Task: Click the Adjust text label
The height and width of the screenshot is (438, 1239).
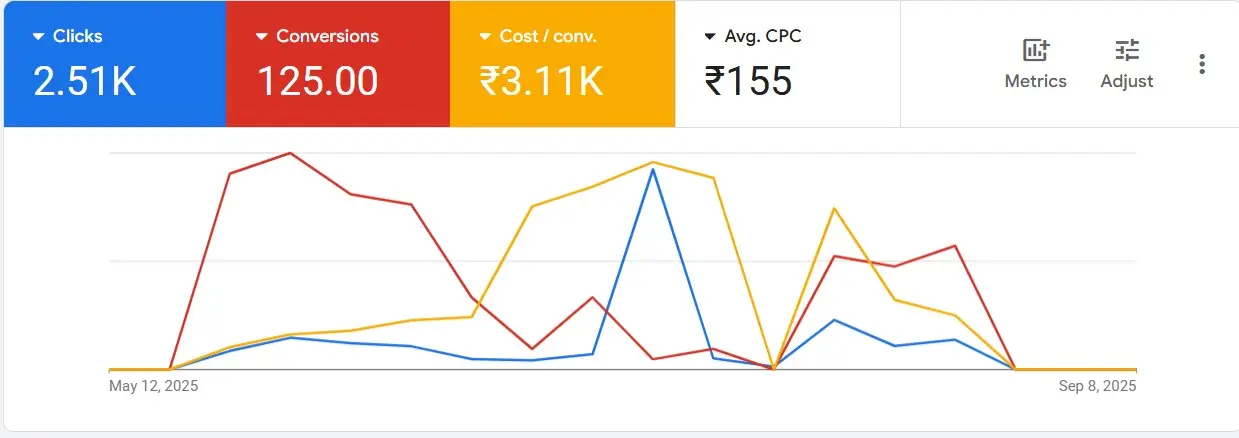Action: (1127, 81)
